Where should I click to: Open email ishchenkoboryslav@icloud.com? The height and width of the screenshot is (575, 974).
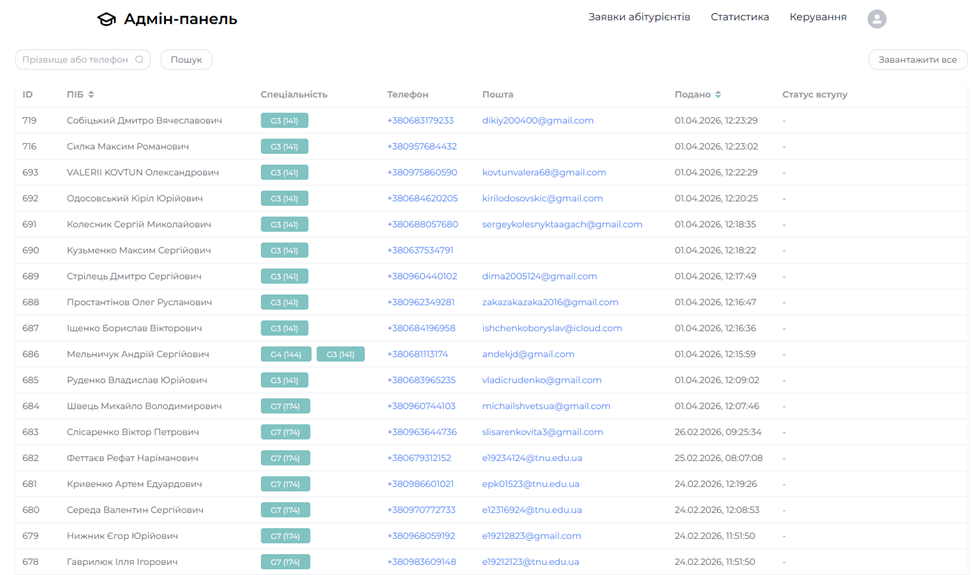pyautogui.click(x=552, y=328)
